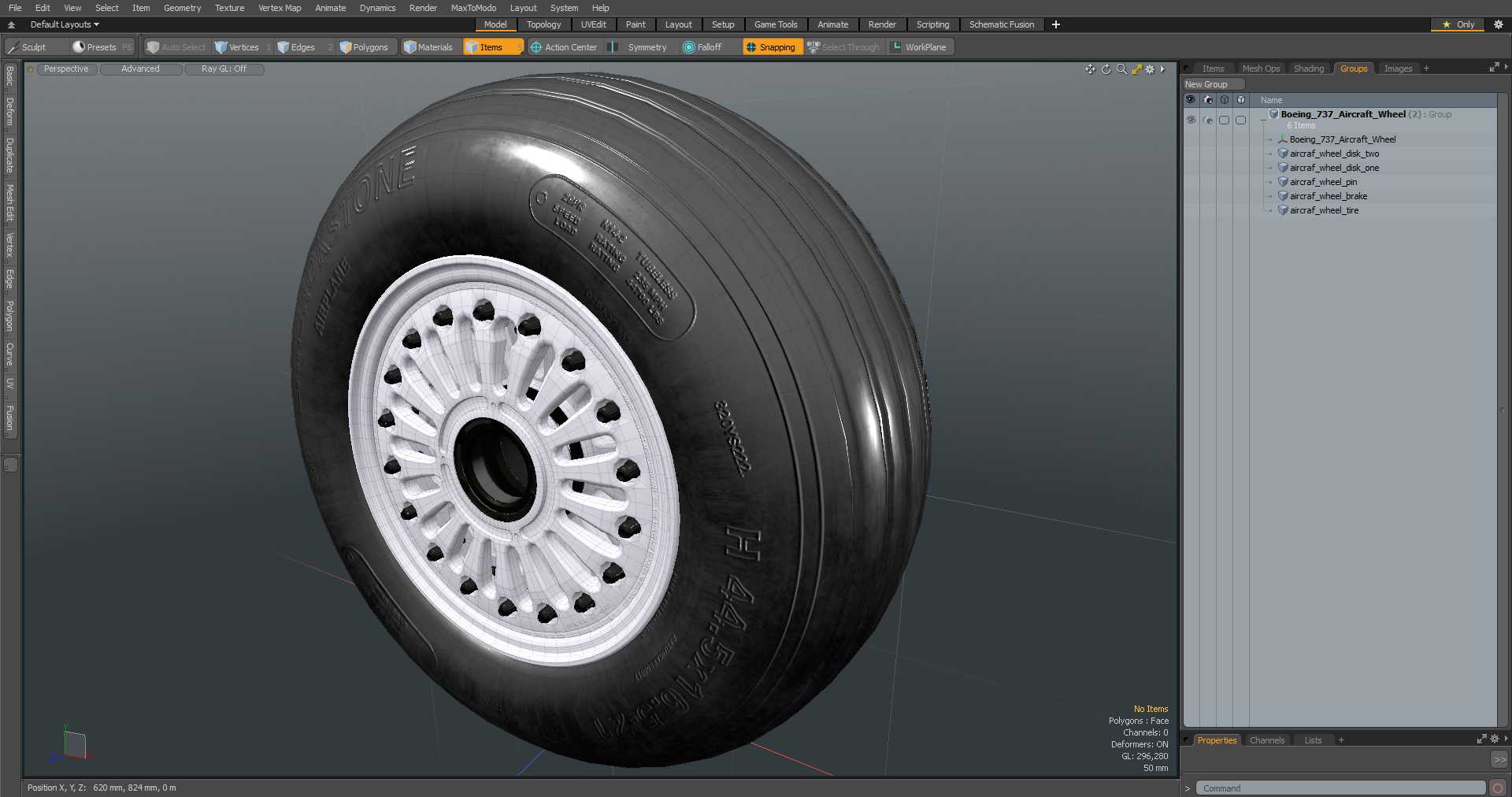
Task: Open WorkPlane options
Action: click(x=918, y=47)
